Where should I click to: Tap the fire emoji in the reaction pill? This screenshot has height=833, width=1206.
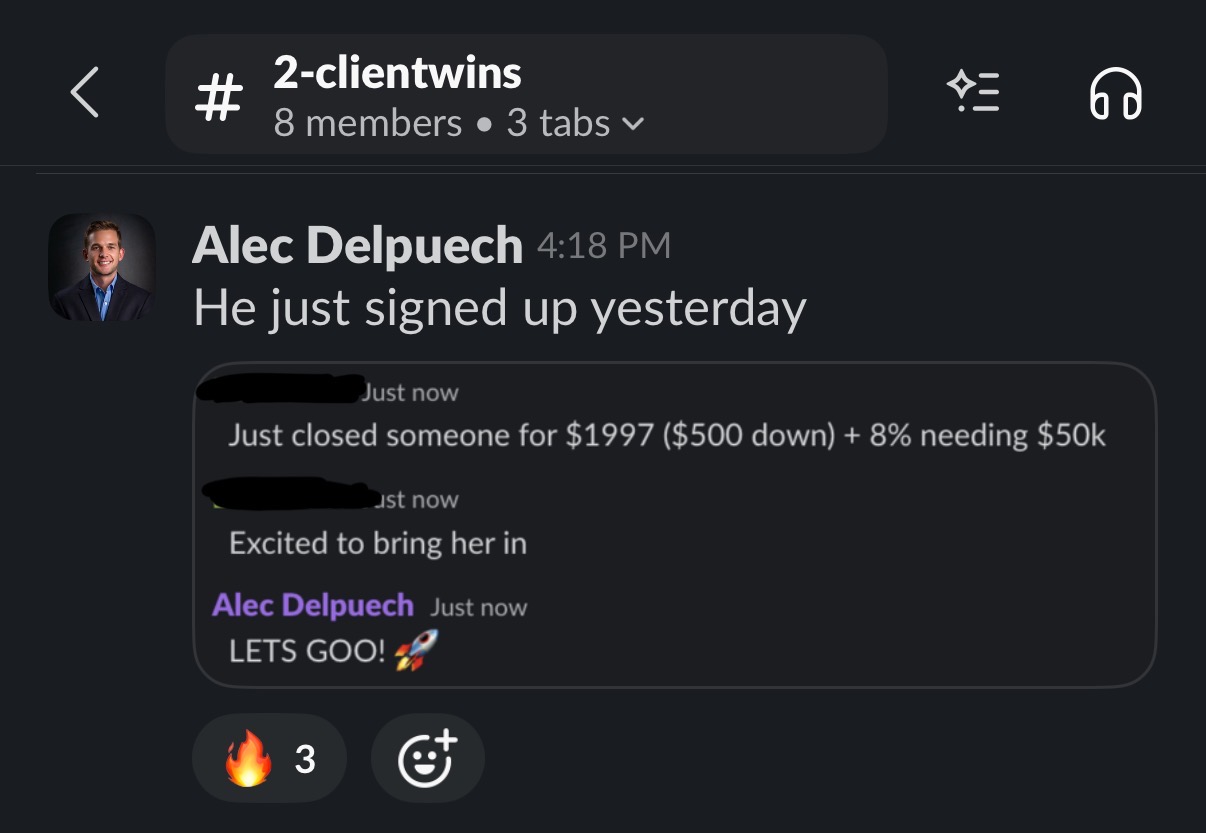(x=246, y=760)
